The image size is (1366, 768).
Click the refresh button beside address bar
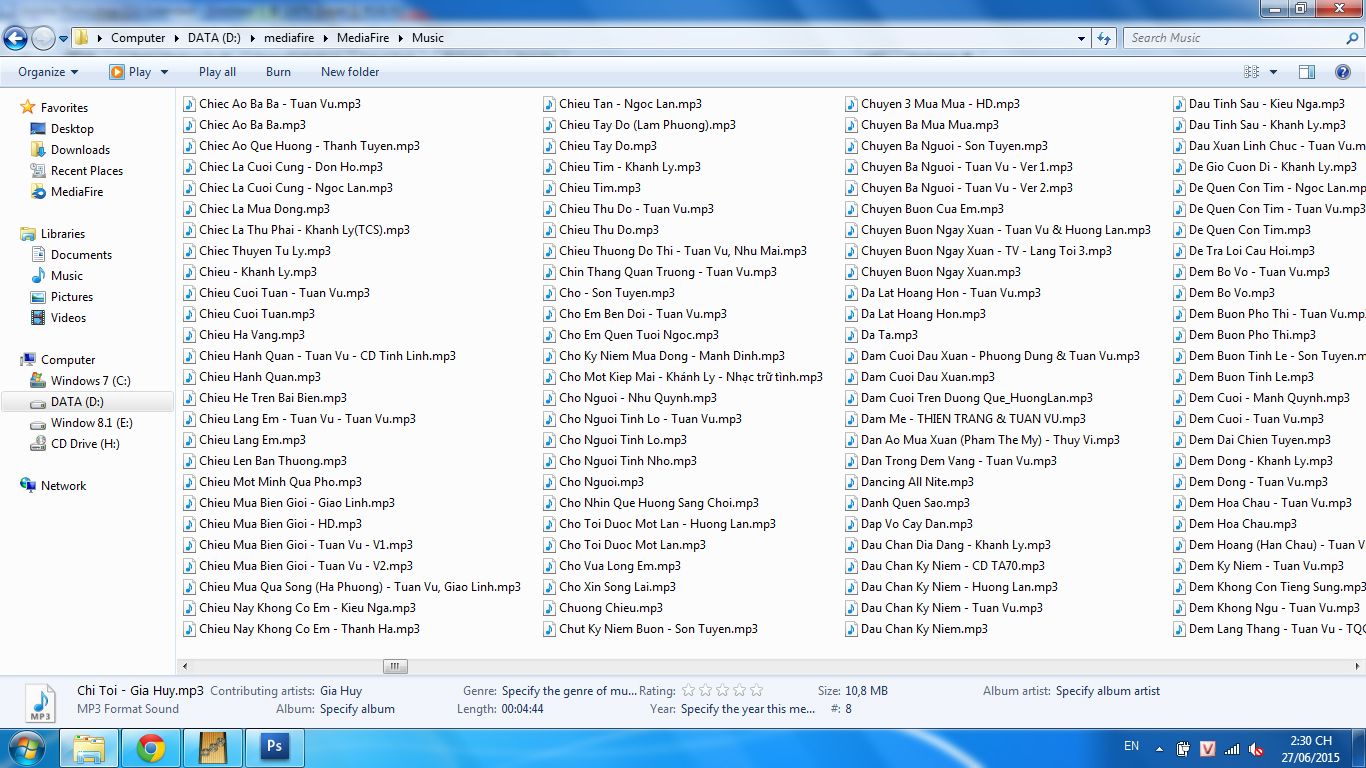pyautogui.click(x=1104, y=38)
